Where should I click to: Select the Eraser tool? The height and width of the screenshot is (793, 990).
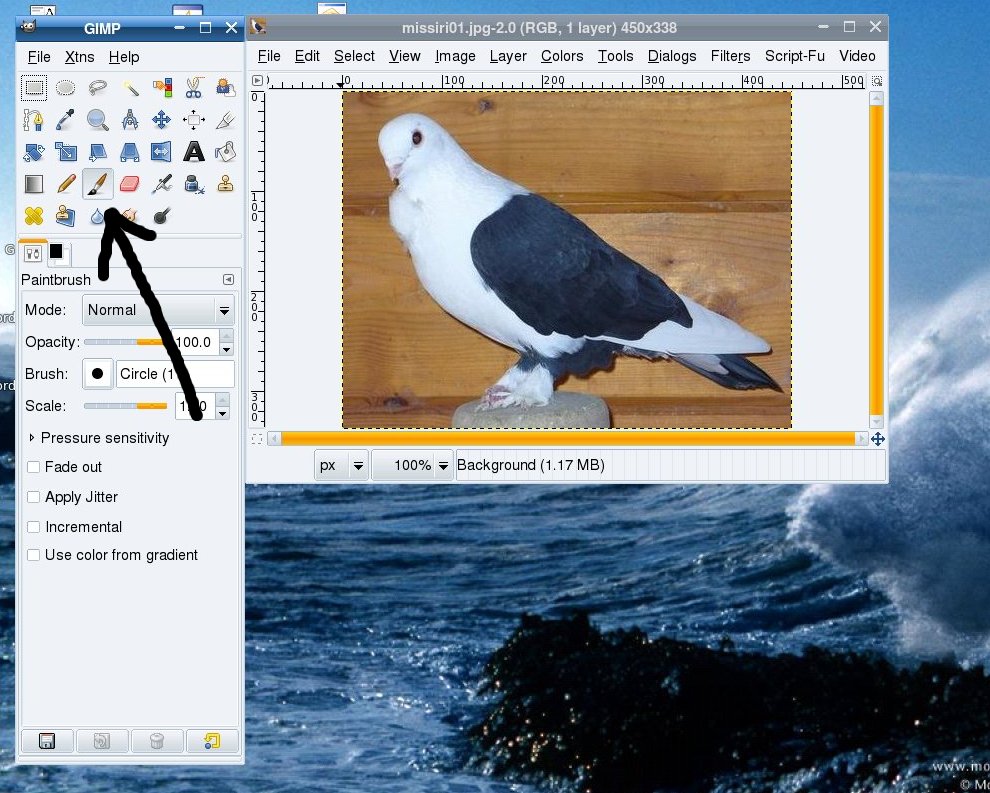point(130,184)
